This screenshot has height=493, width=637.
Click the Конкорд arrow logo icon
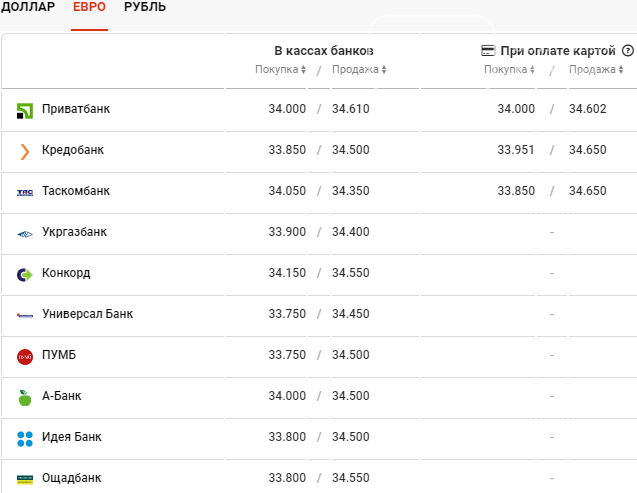click(x=25, y=275)
